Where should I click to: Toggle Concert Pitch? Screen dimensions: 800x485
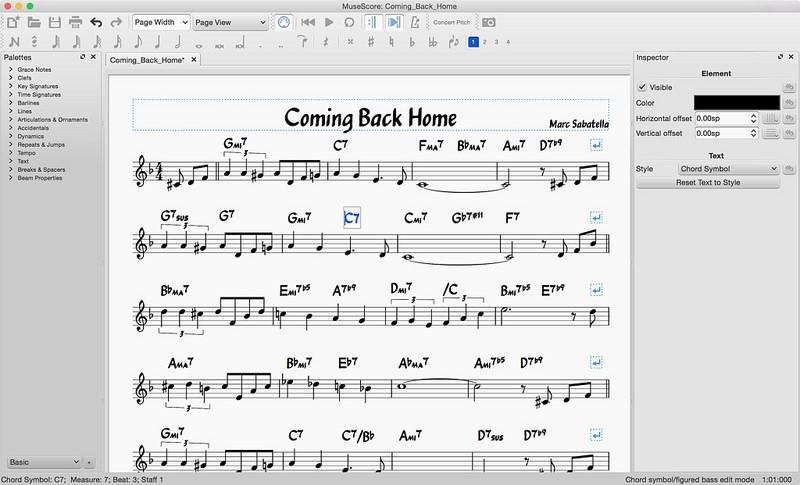coord(451,22)
